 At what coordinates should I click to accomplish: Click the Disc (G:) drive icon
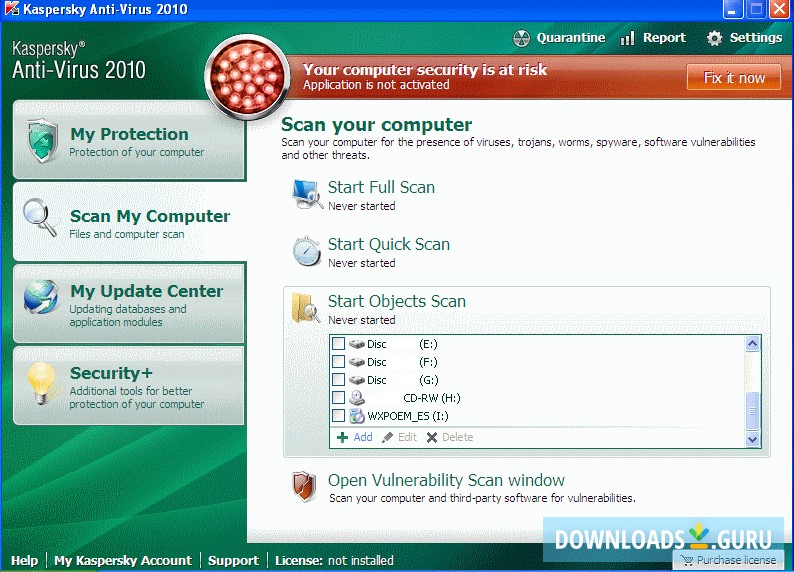pyautogui.click(x=357, y=380)
